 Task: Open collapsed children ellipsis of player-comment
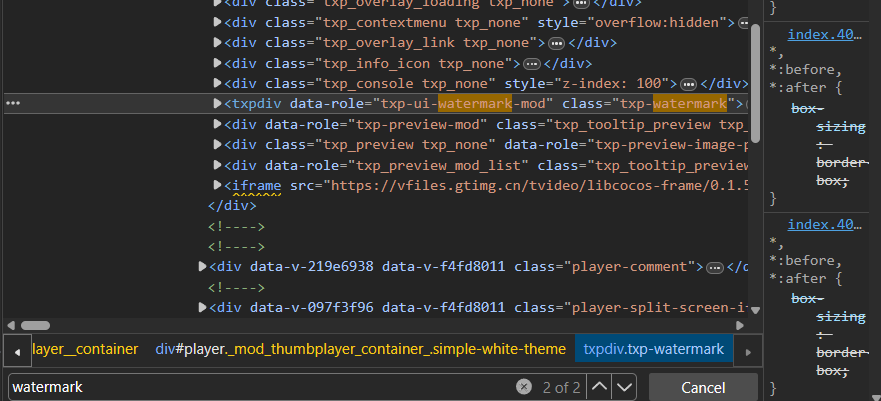point(714,267)
